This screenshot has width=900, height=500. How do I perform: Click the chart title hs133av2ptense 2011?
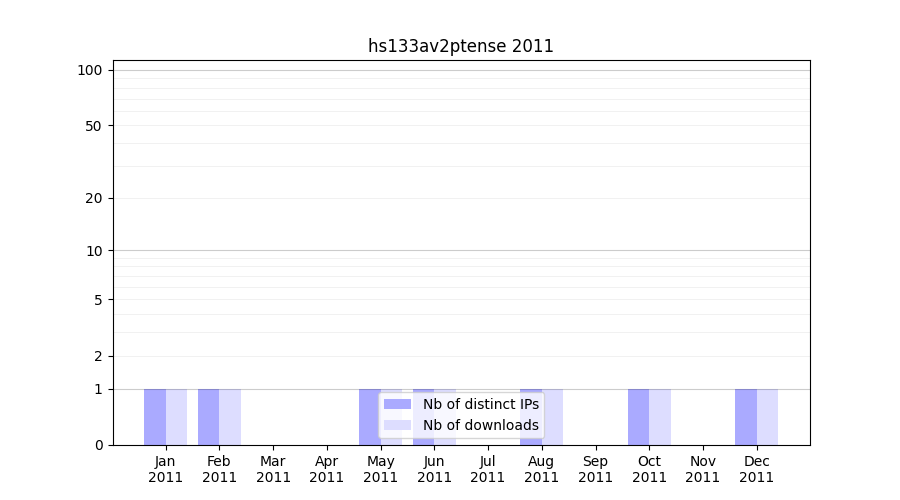tap(460, 46)
